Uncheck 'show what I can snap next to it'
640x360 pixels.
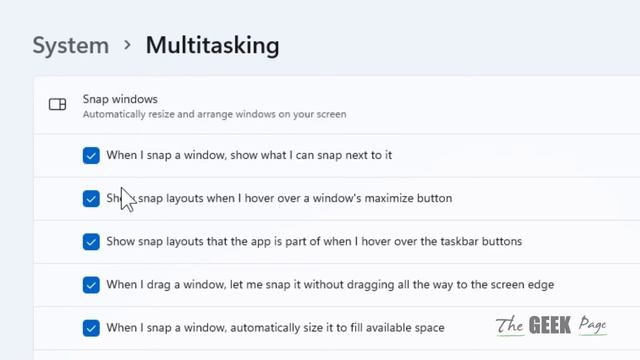tap(91, 156)
